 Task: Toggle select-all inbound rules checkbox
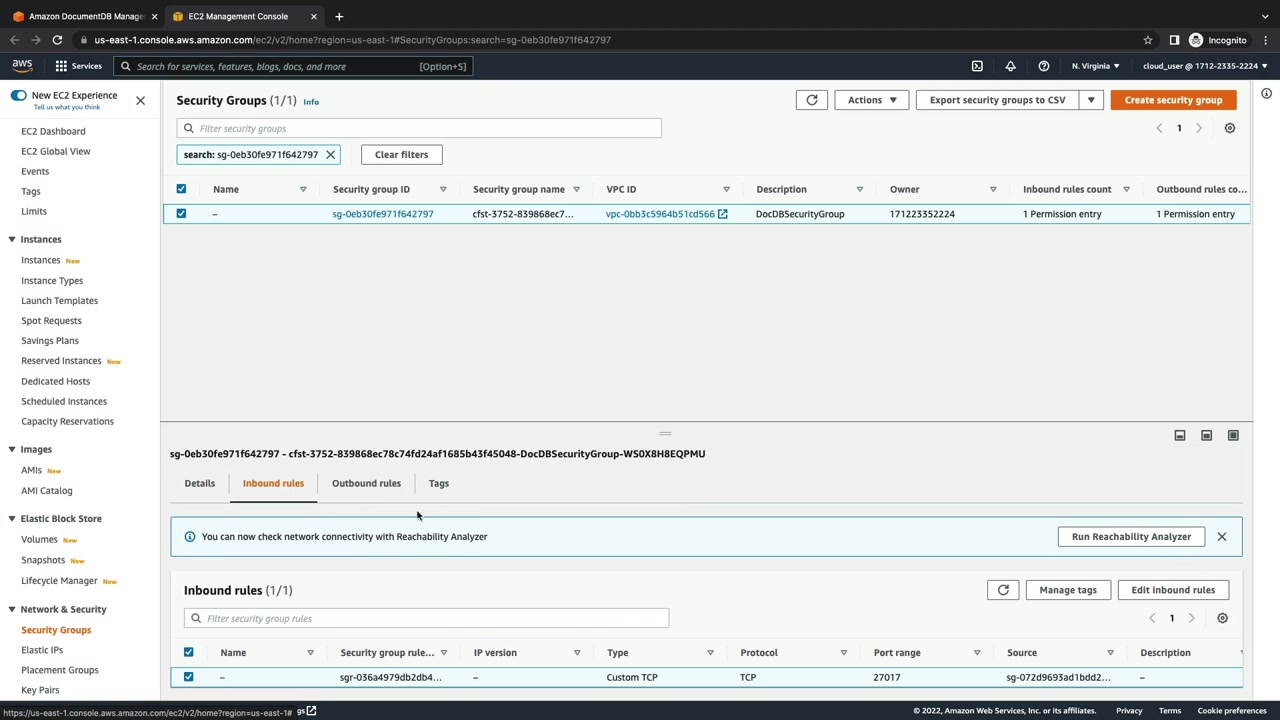188,653
